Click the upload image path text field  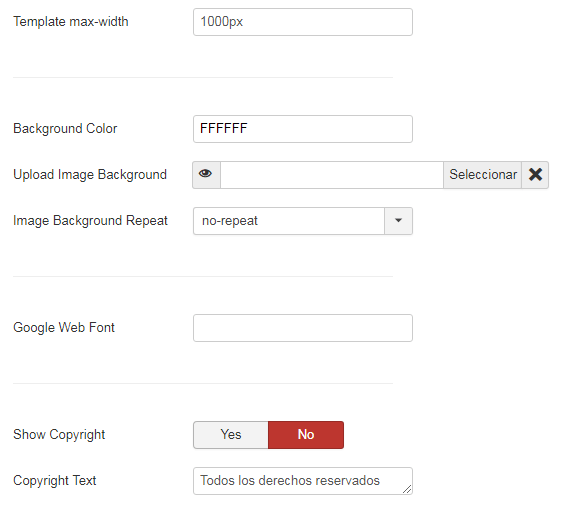point(332,175)
